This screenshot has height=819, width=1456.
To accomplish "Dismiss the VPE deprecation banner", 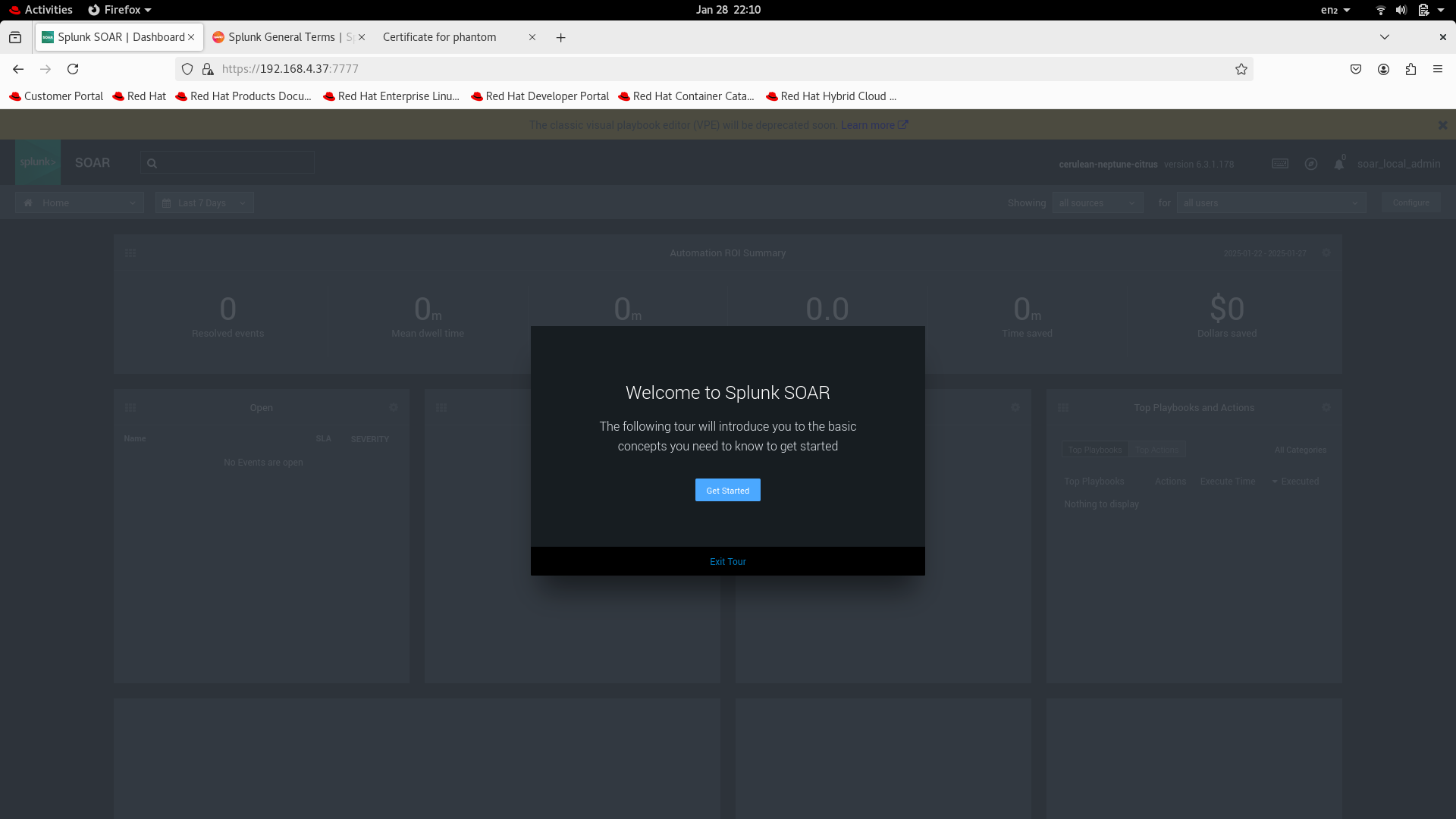I will 1442,125.
